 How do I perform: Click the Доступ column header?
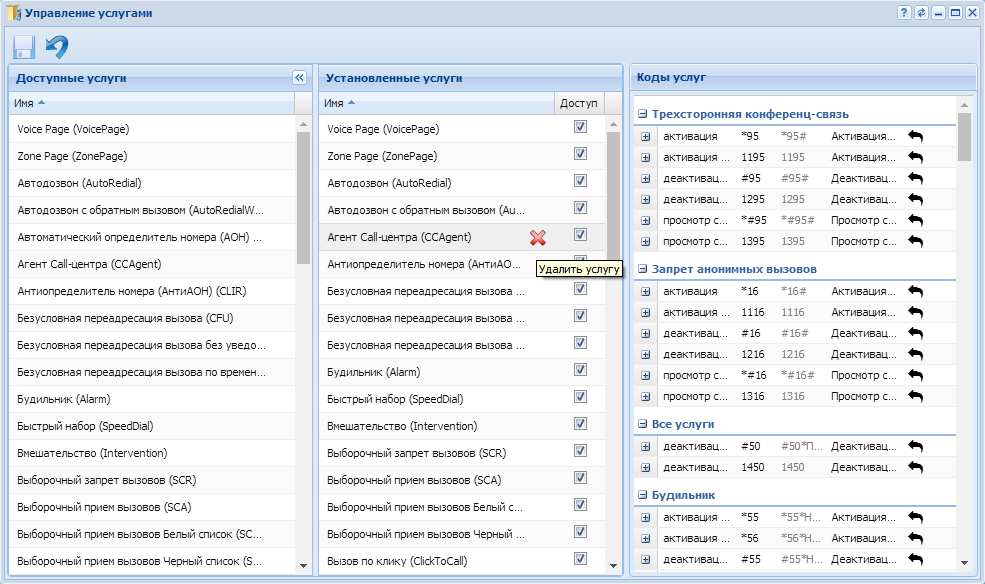click(x=578, y=103)
